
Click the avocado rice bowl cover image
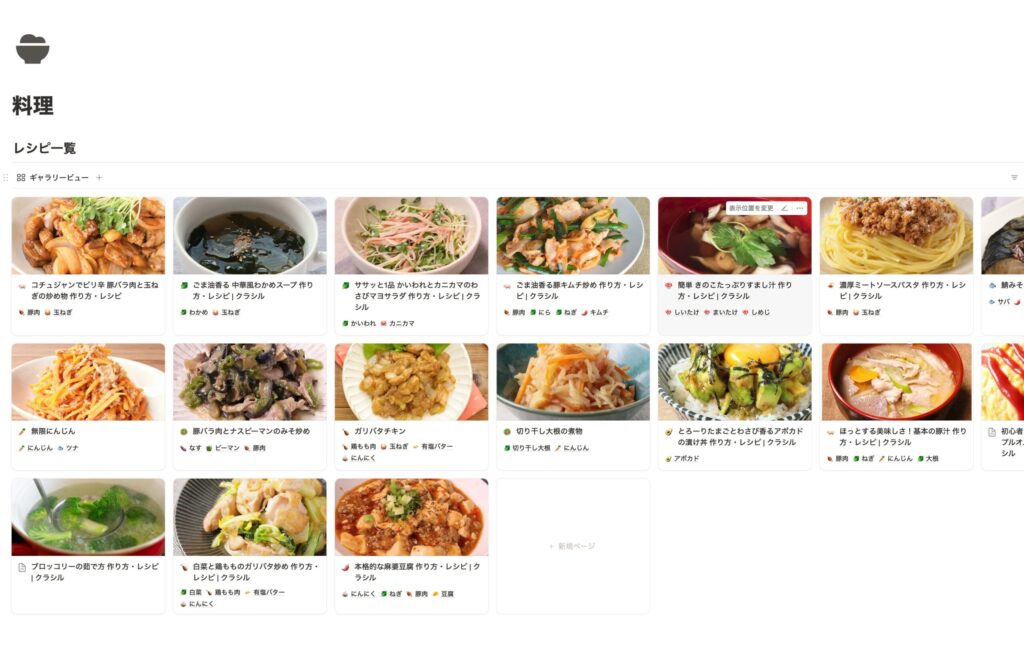(x=735, y=382)
